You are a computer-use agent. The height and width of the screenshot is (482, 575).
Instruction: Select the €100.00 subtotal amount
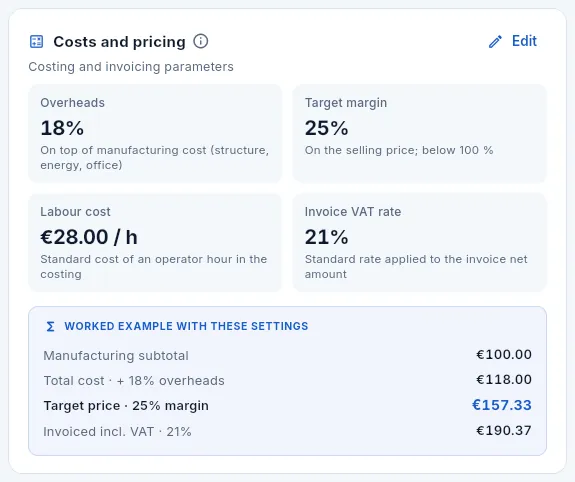coord(504,355)
